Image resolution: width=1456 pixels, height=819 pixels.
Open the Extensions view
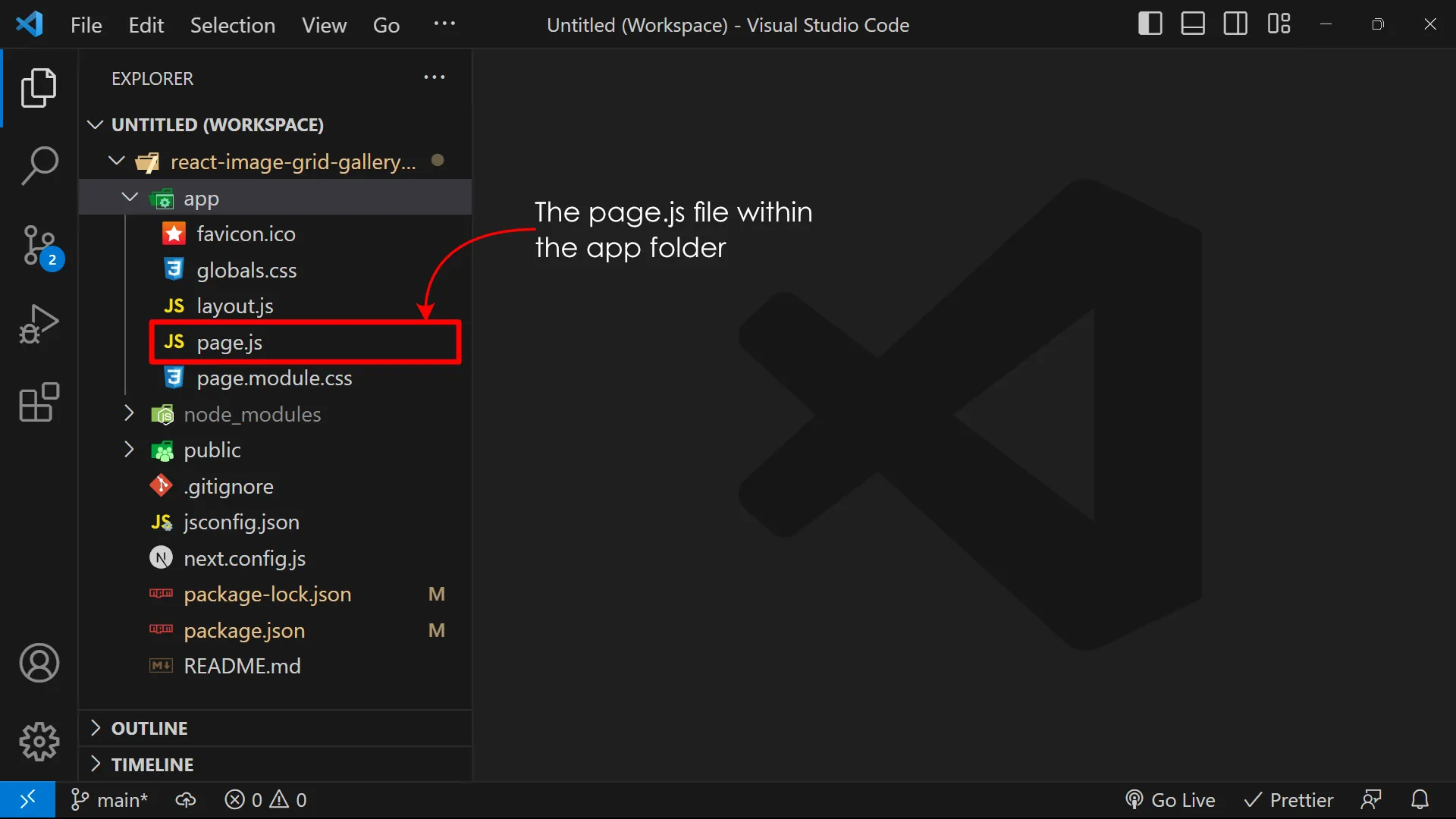tap(39, 403)
